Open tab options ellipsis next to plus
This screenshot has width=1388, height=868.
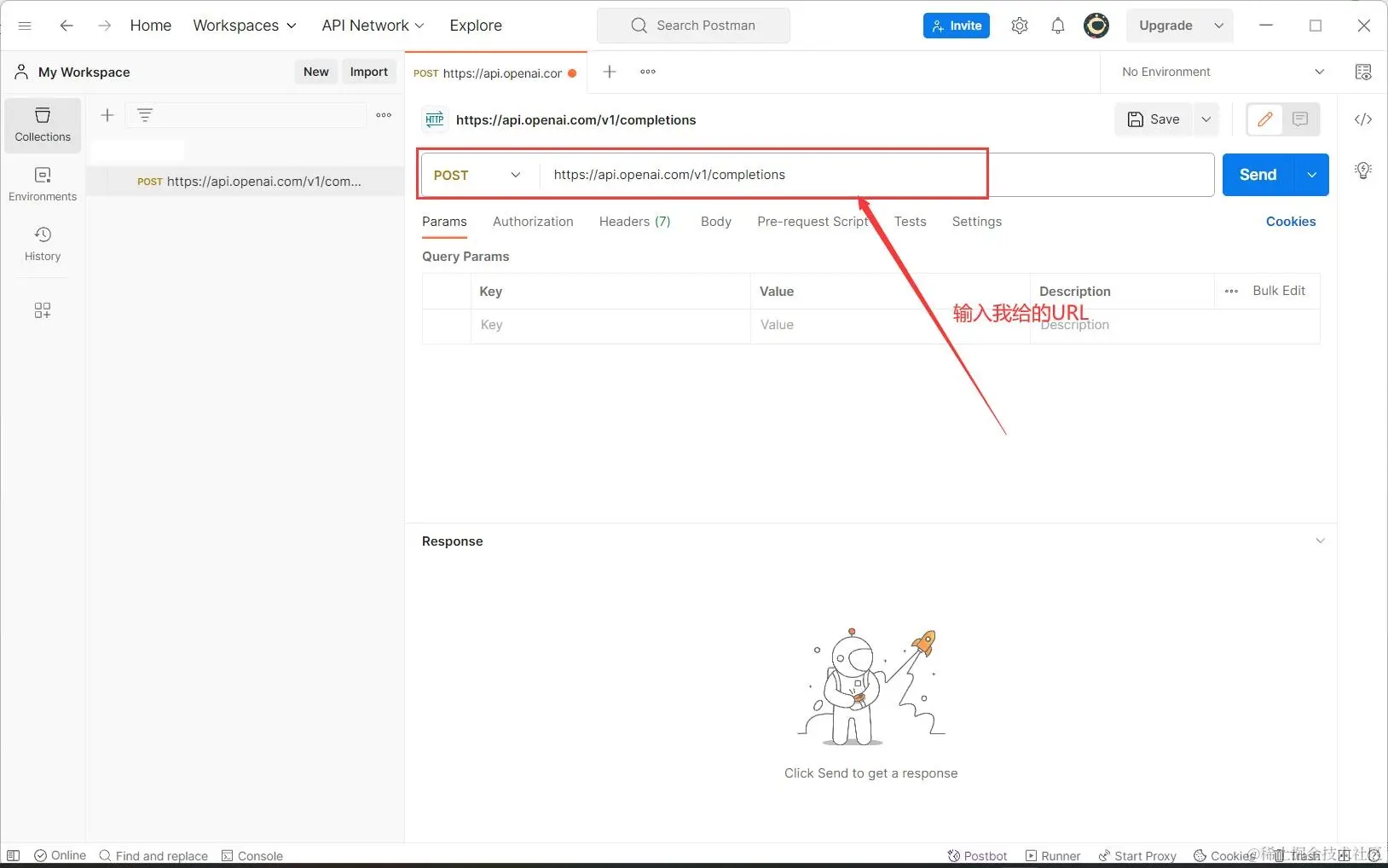(648, 72)
